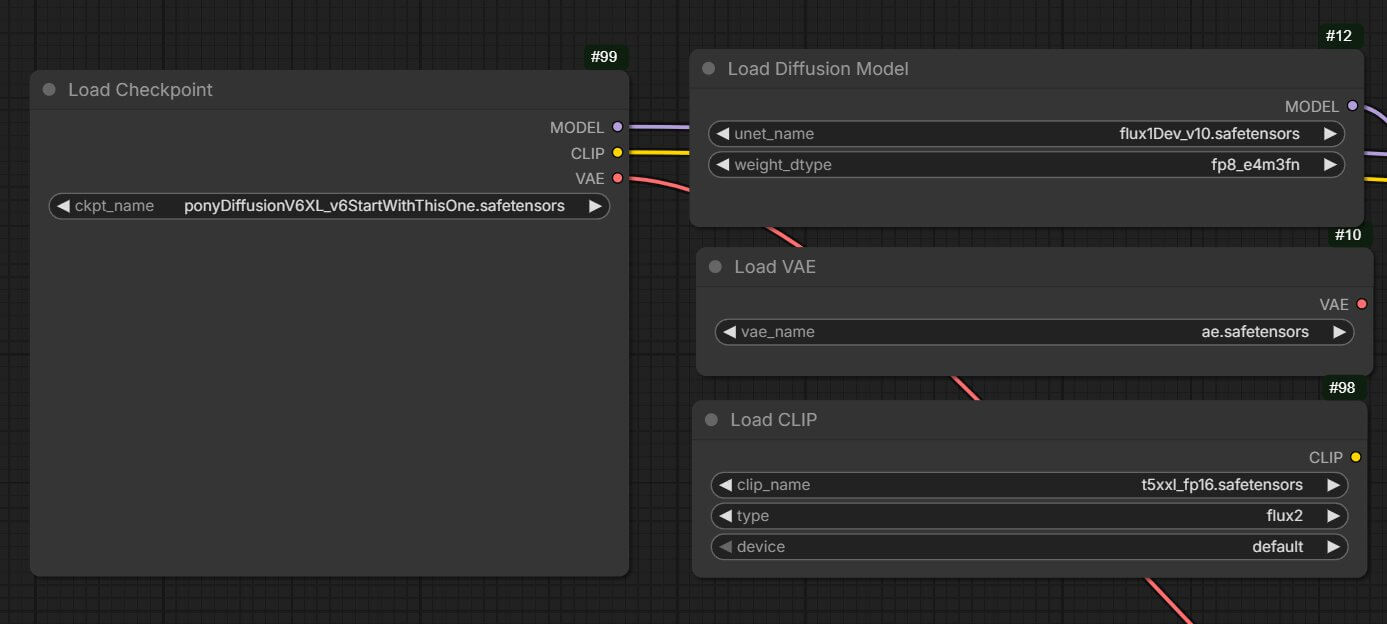Select previous weight_dtype with left arrow

[x=723, y=165]
